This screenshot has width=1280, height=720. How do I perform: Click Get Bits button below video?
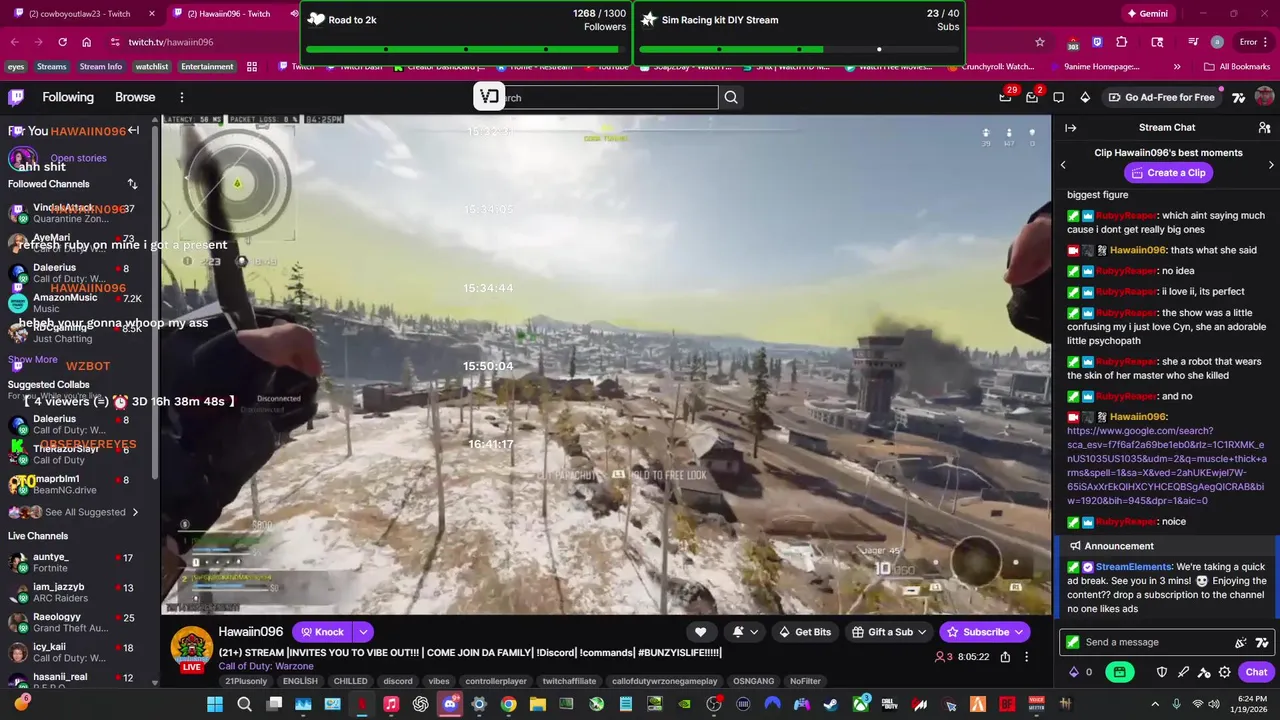[805, 632]
